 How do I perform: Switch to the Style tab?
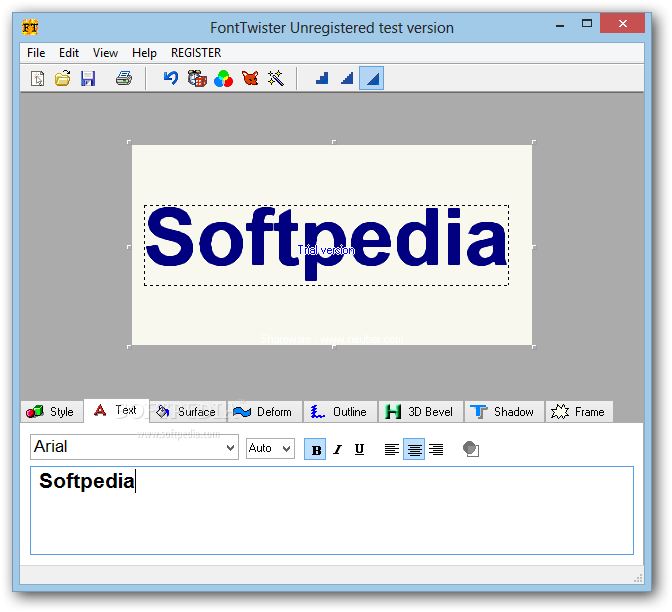52,412
